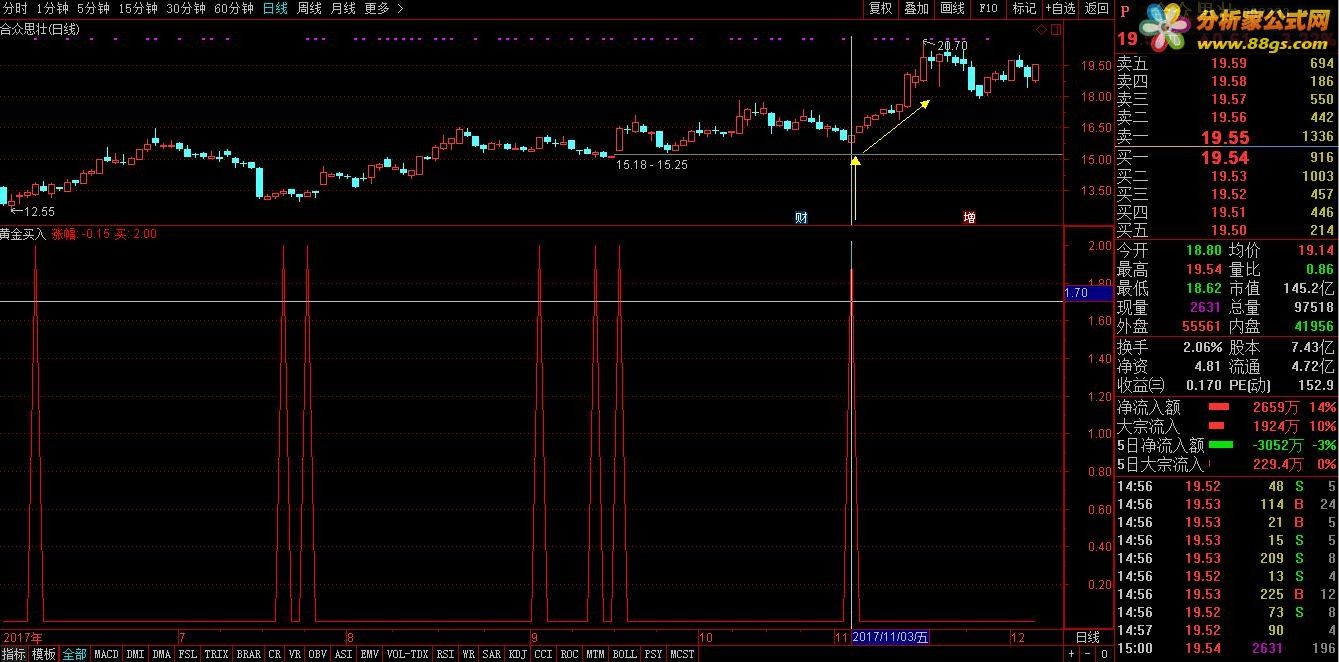This screenshot has width=1339, height=662.
Task: Select the 全部 all indicators tab
Action: (74, 654)
